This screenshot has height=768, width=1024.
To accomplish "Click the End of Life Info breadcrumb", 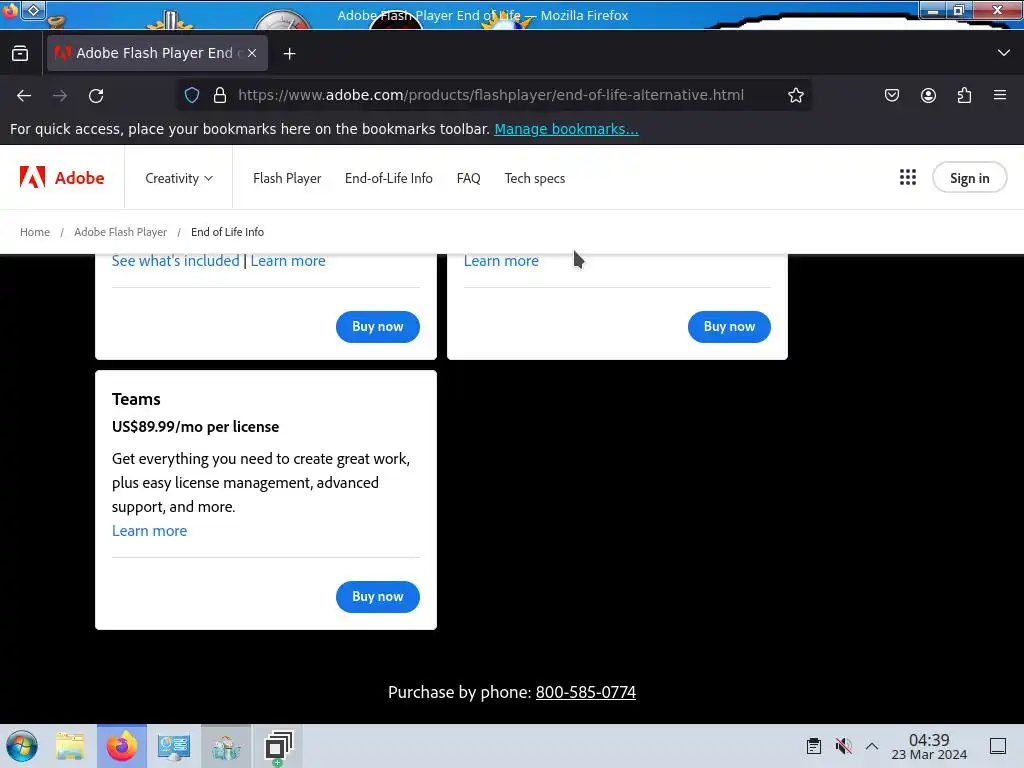I will (227, 232).
